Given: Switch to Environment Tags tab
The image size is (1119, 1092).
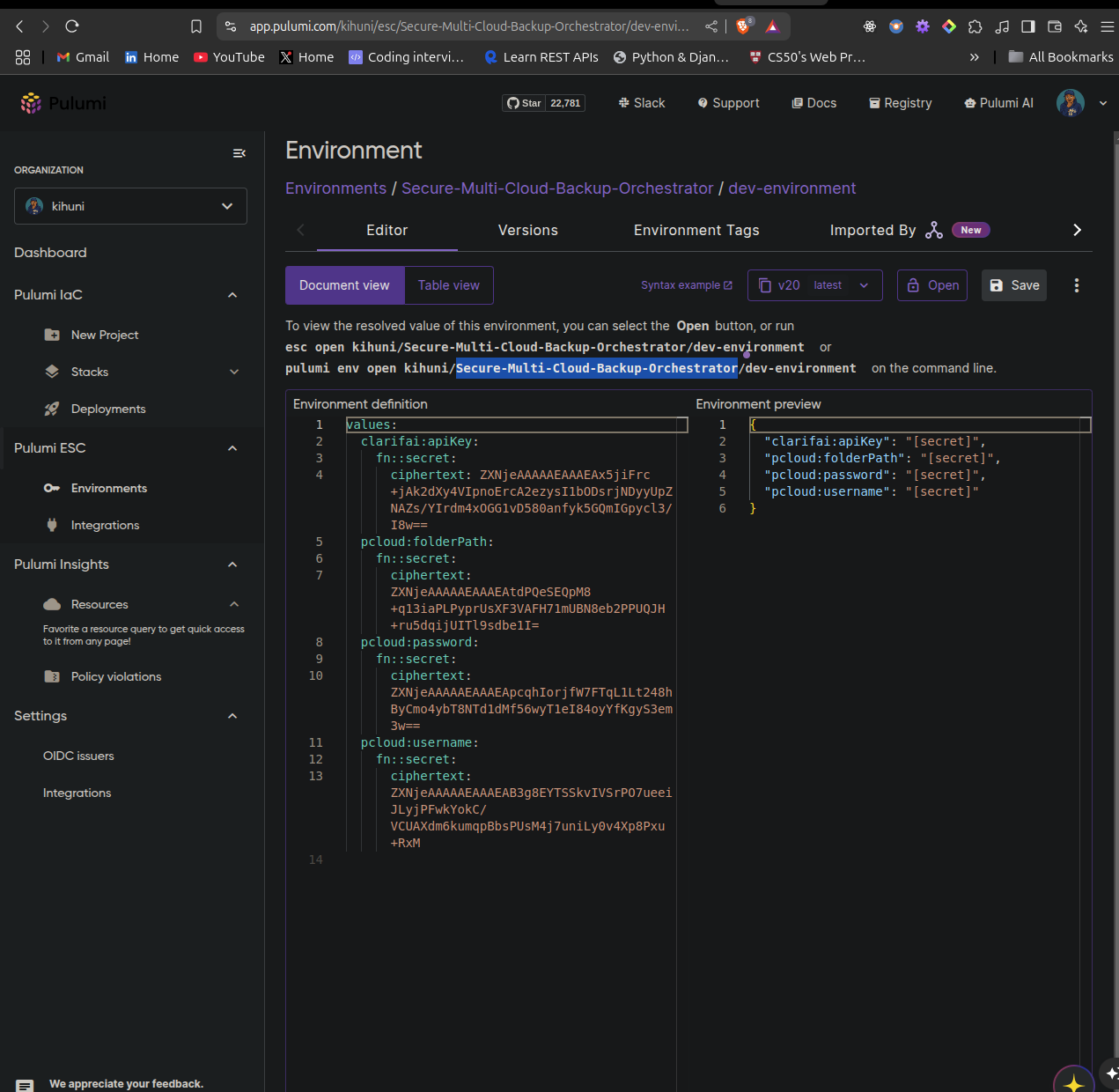Looking at the screenshot, I should (696, 230).
